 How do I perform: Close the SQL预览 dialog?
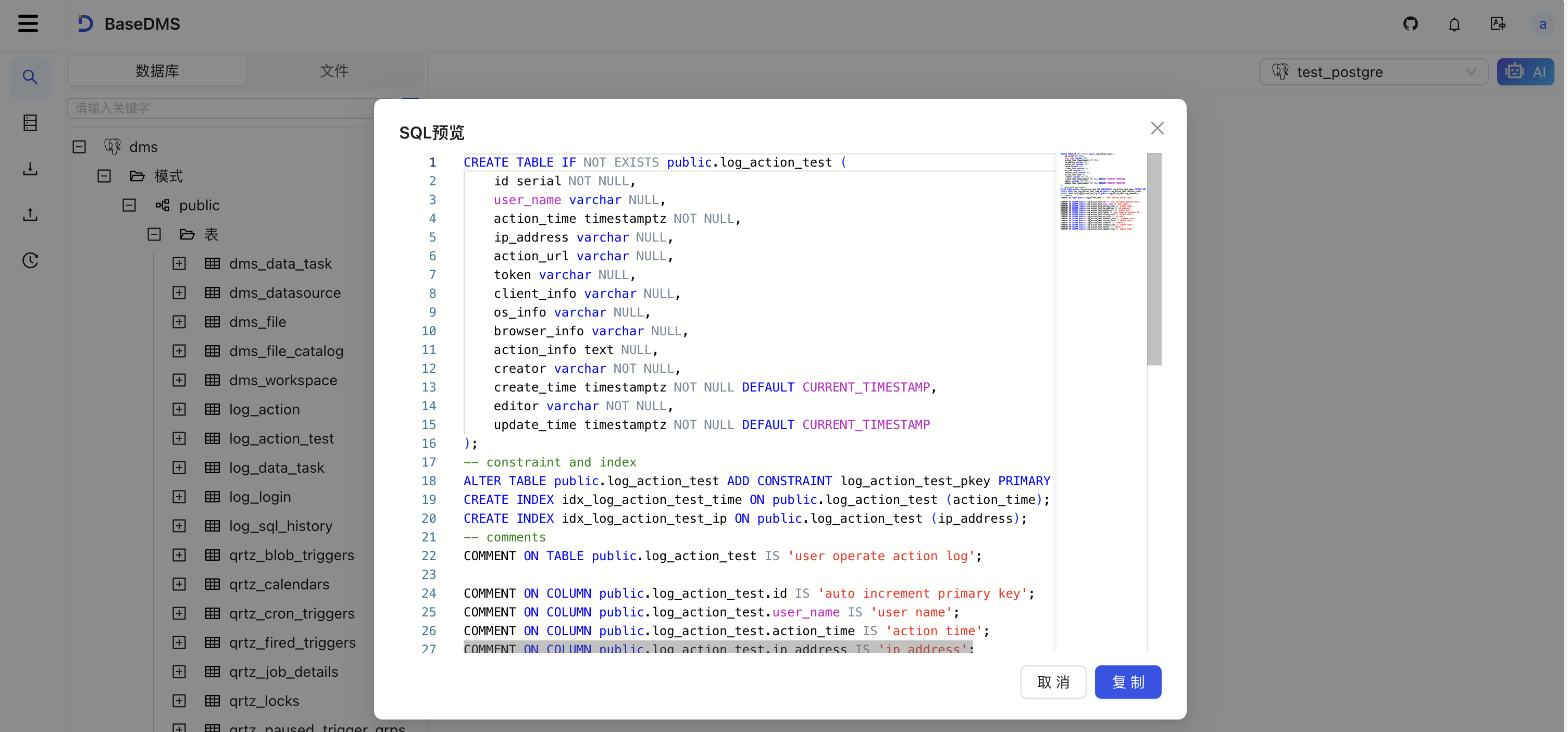[x=1156, y=129]
